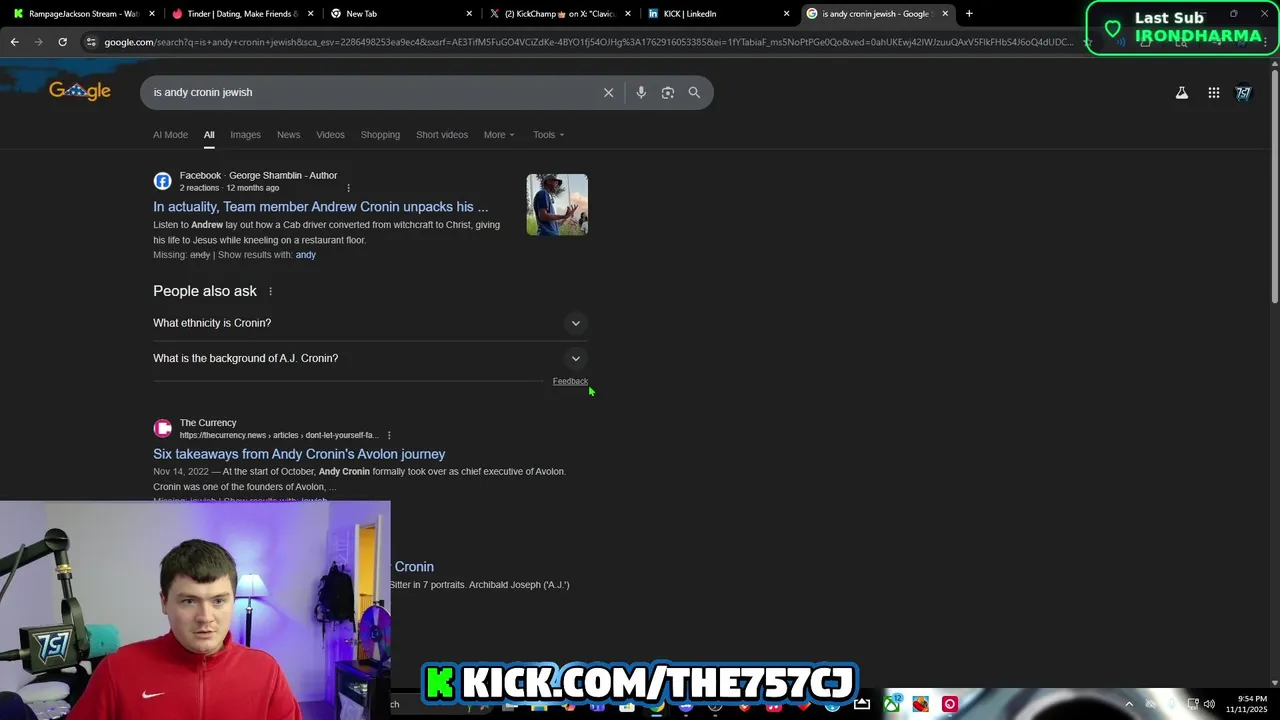Image resolution: width=1280 pixels, height=720 pixels.
Task: Open options for People also ask
Action: 270,291
